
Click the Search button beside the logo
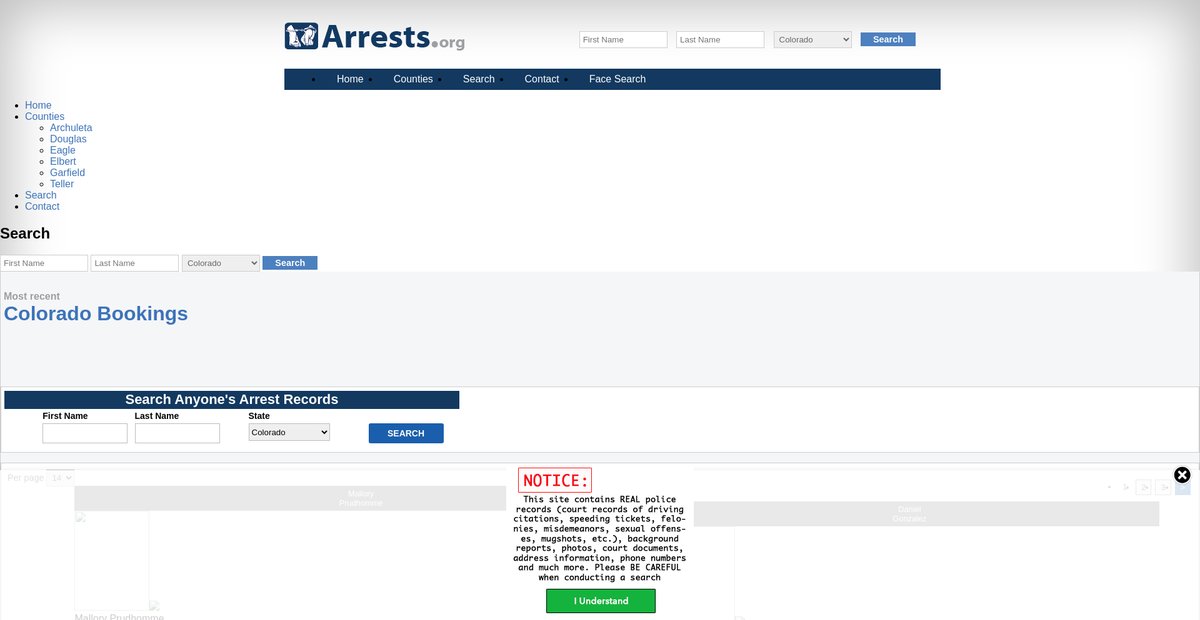pyautogui.click(x=888, y=40)
